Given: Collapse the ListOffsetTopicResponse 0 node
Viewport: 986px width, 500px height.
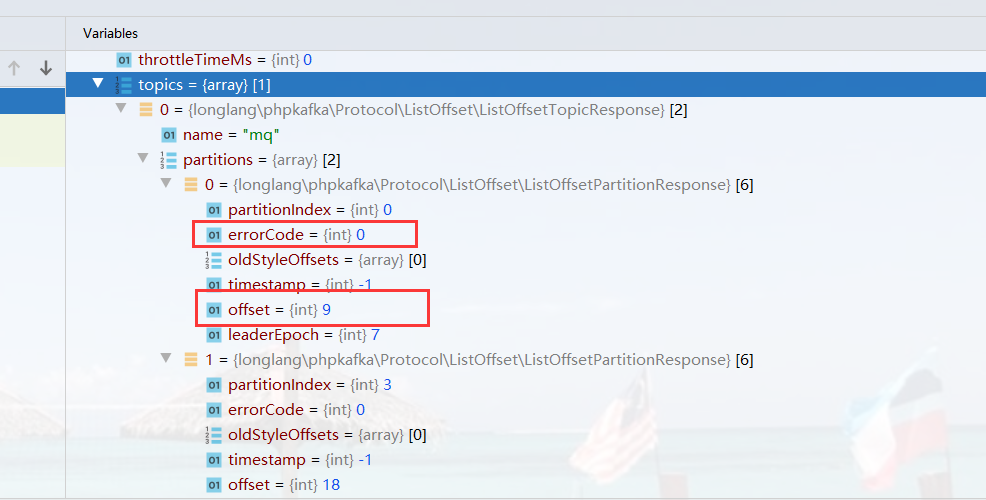Looking at the screenshot, I should pos(121,108).
